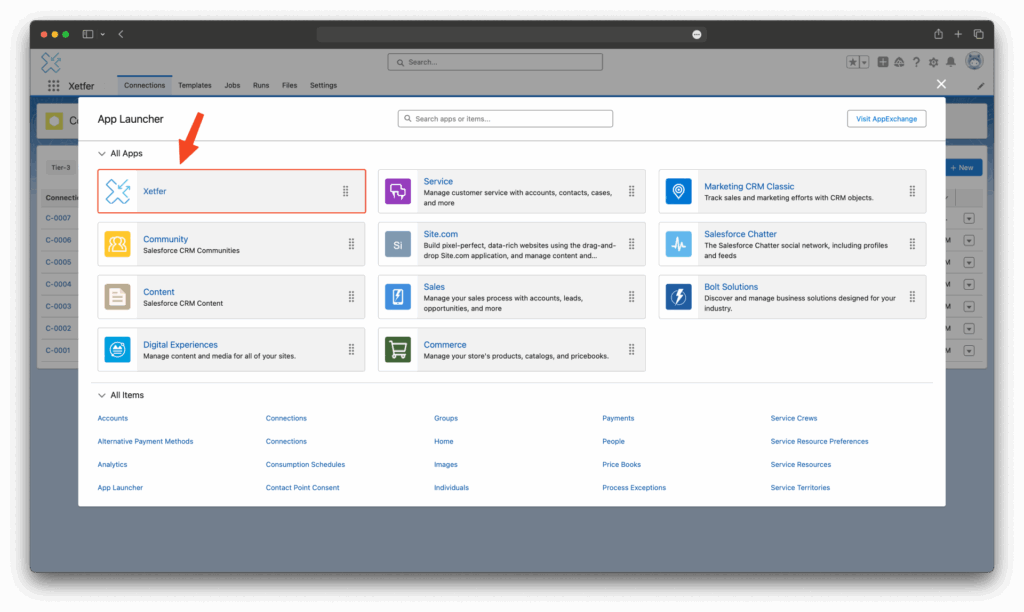Switch to the Templates tab
Image resolution: width=1024 pixels, height=612 pixels.
pyautogui.click(x=195, y=86)
